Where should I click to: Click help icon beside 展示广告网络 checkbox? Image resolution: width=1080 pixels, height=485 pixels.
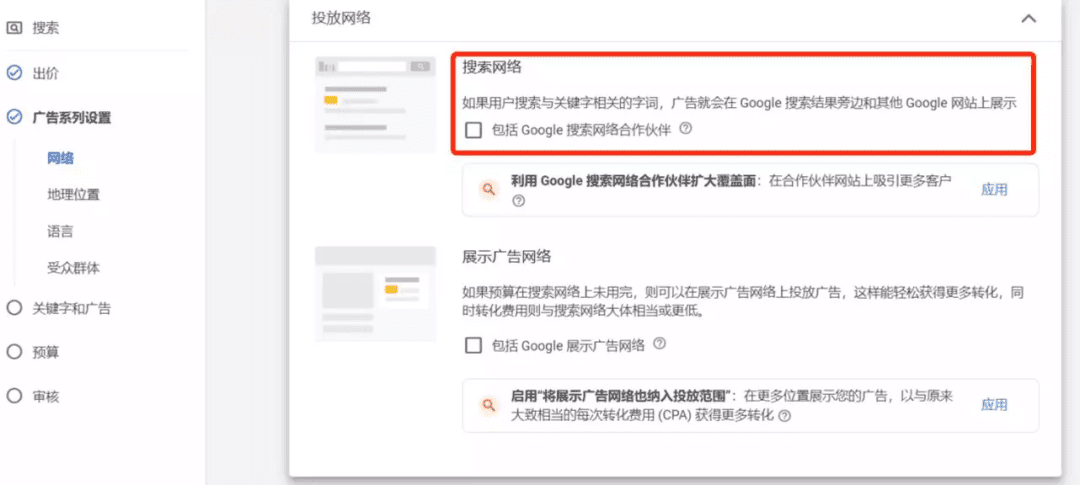[660, 344]
